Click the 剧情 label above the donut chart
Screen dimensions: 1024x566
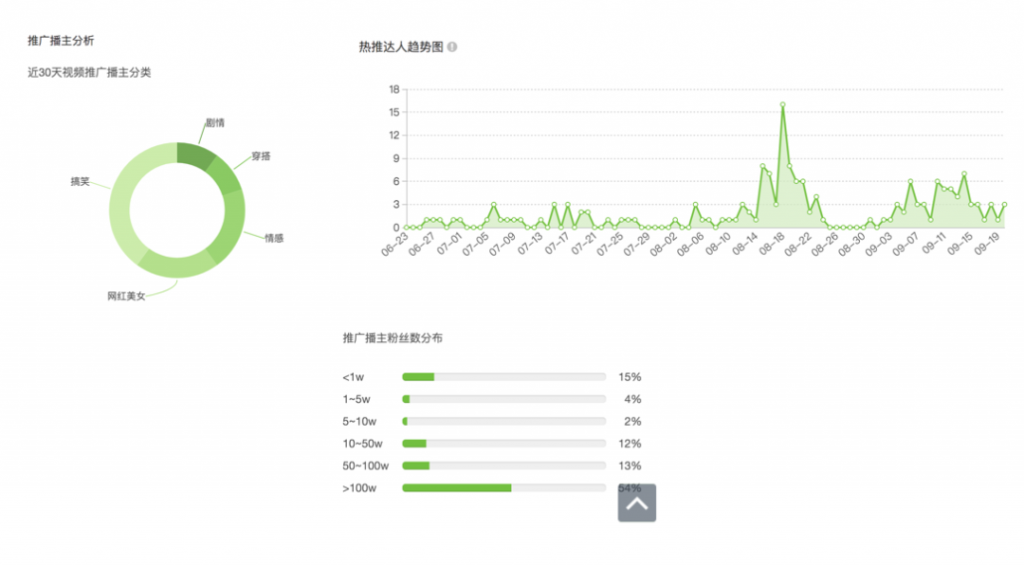pos(214,122)
